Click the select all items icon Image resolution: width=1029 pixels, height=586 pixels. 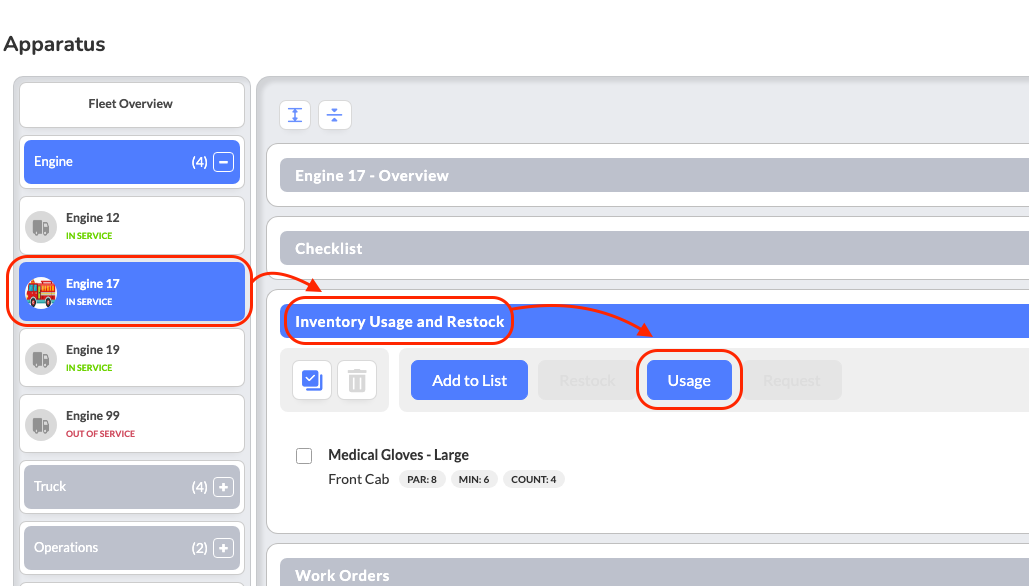coord(312,380)
